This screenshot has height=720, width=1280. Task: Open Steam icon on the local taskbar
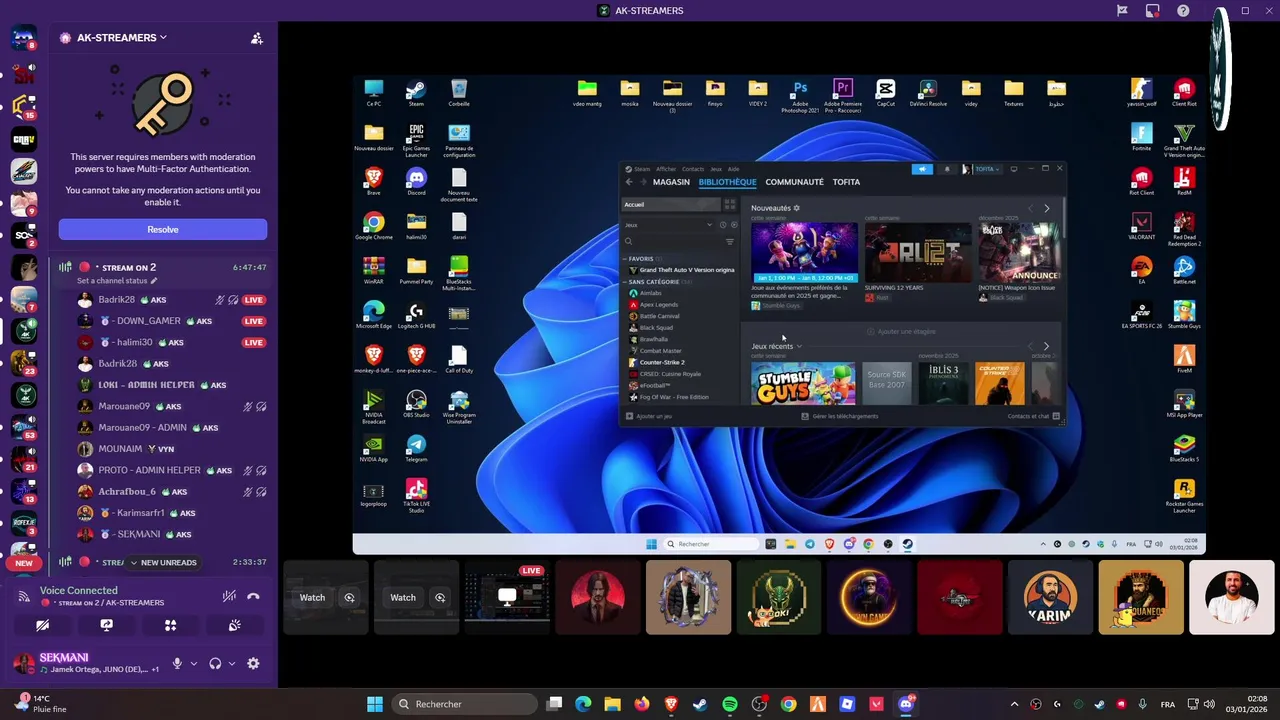coord(700,704)
